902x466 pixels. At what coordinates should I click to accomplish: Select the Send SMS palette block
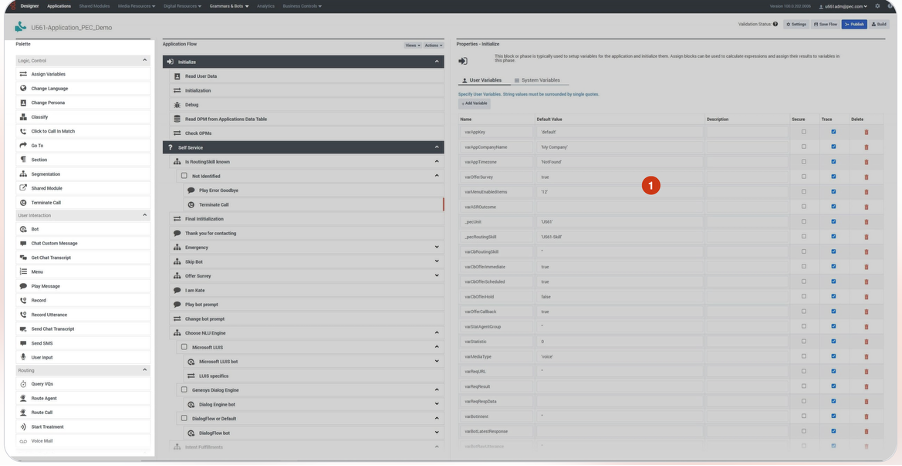click(83, 343)
